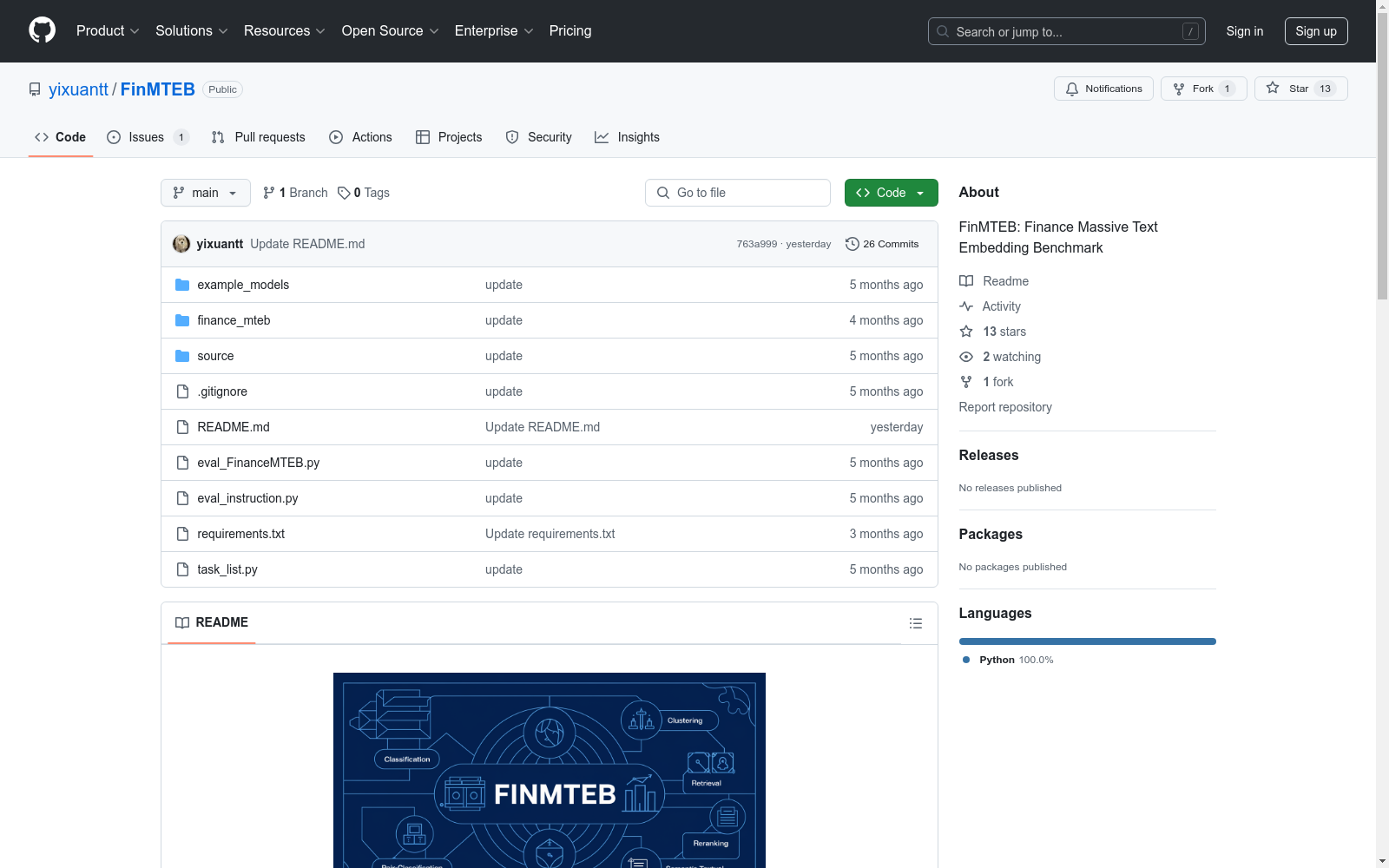The width and height of the screenshot is (1389, 868).
Task: Click the README.md file icon
Action: point(182,427)
